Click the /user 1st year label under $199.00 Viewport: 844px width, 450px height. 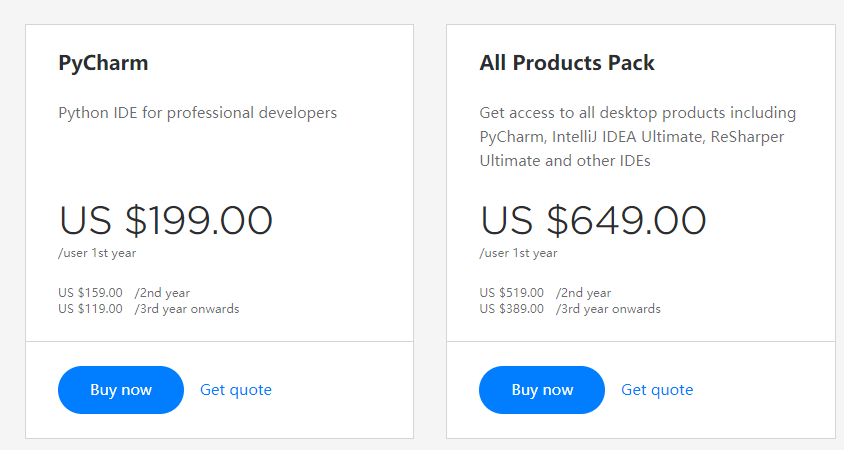tap(97, 253)
